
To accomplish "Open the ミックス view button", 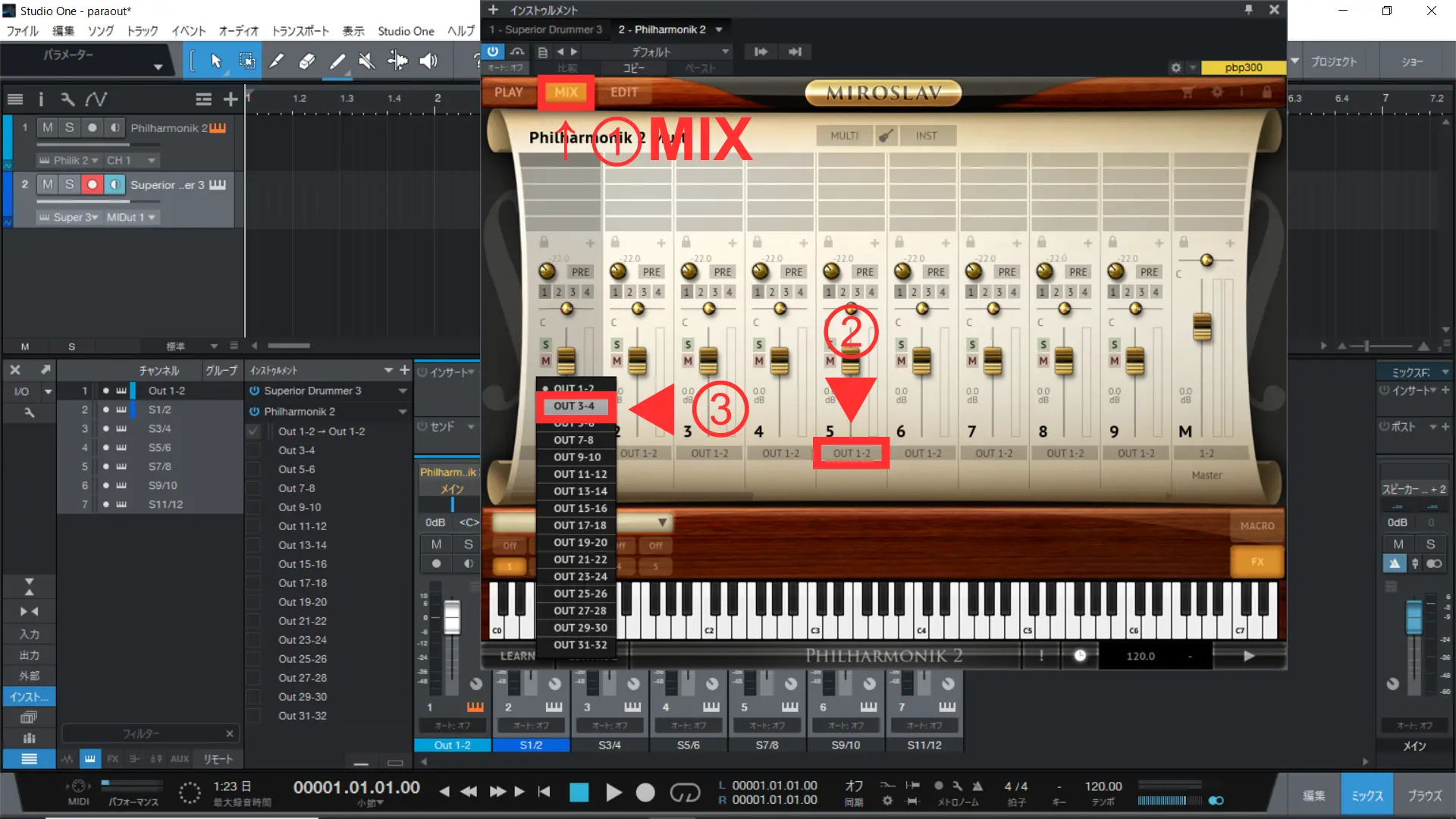I will coord(1367,795).
